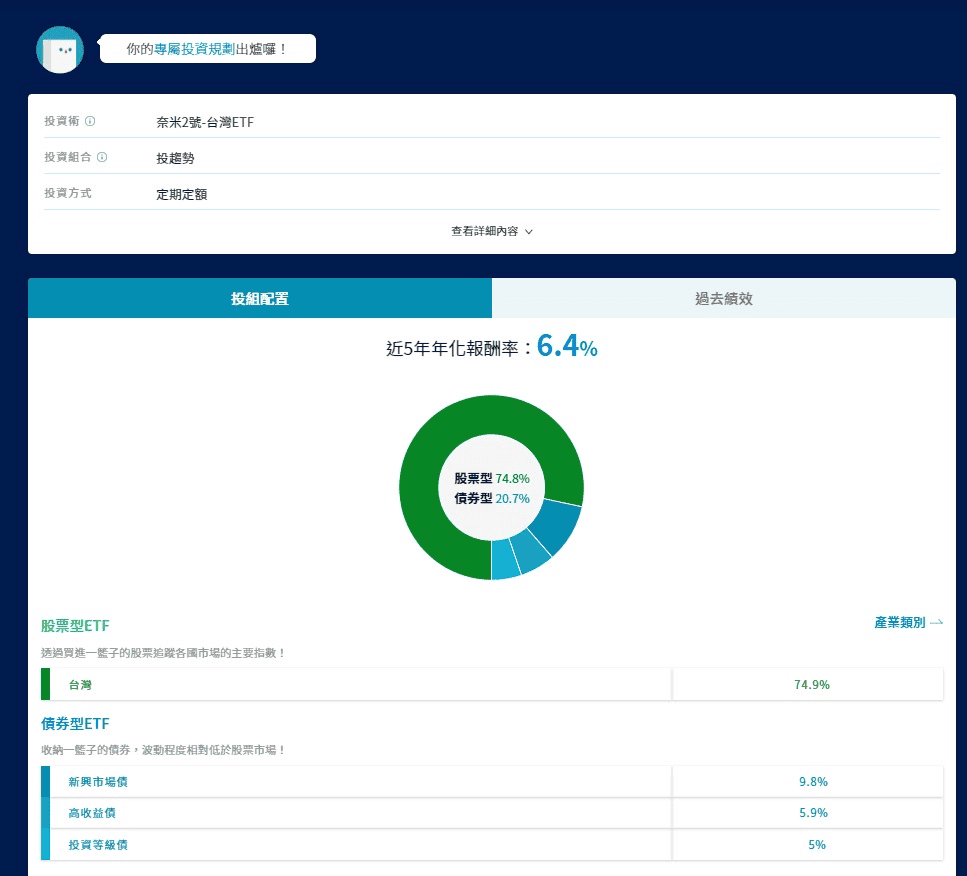Click the blue swatch beside 新興市場債
The height and width of the screenshot is (876, 967).
coord(45,782)
